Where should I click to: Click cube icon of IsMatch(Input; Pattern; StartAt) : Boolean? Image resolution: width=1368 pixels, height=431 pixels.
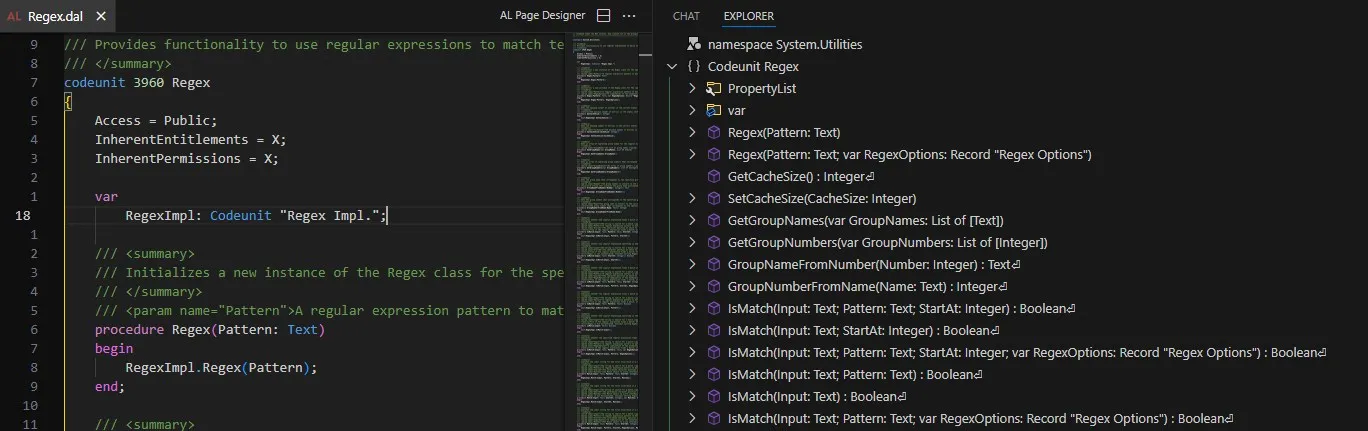coord(713,308)
